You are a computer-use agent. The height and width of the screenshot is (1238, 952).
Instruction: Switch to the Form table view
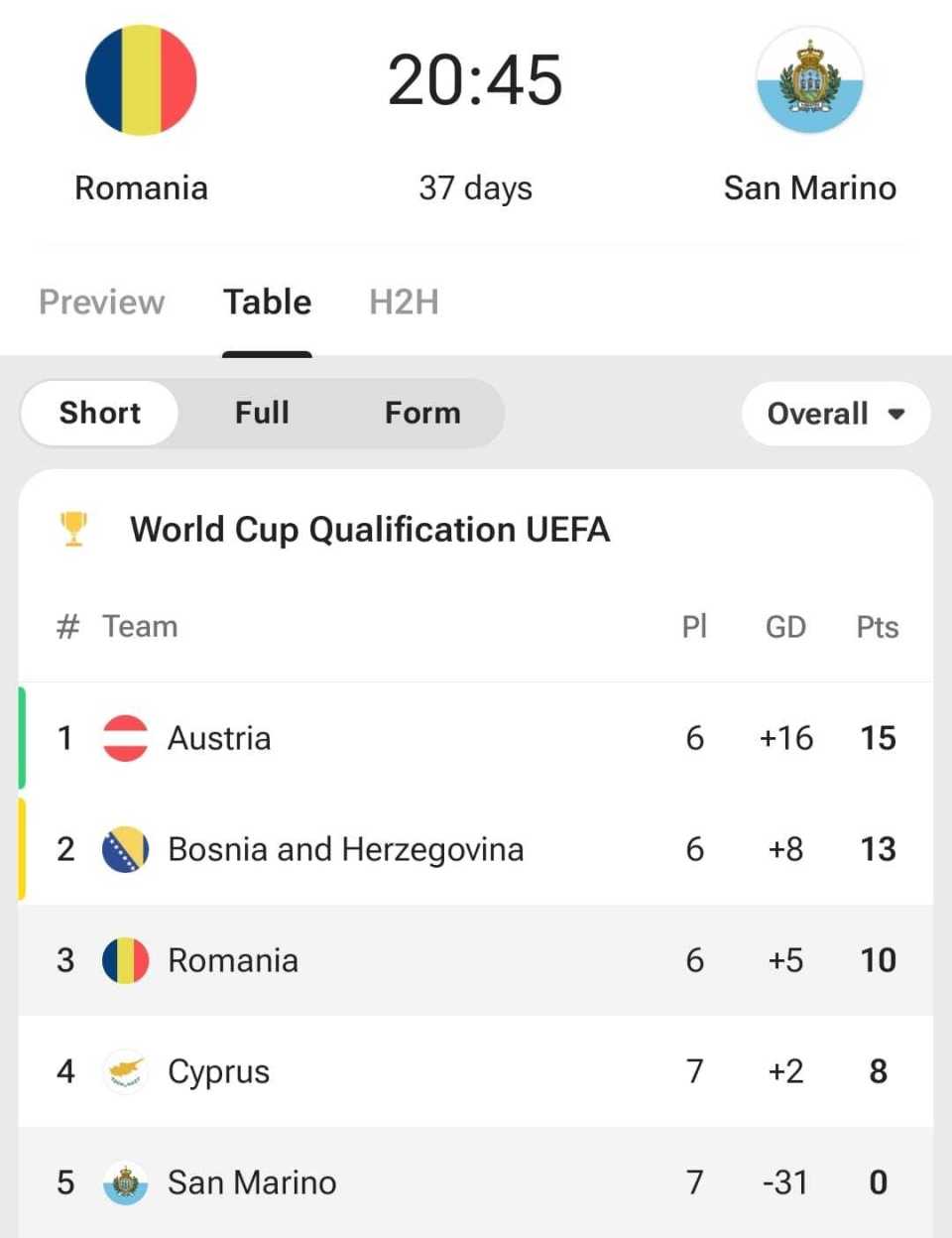(x=422, y=413)
